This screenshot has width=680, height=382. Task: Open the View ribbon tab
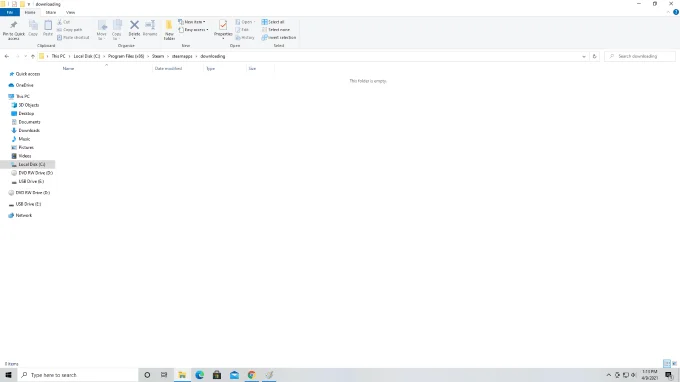coord(70,13)
